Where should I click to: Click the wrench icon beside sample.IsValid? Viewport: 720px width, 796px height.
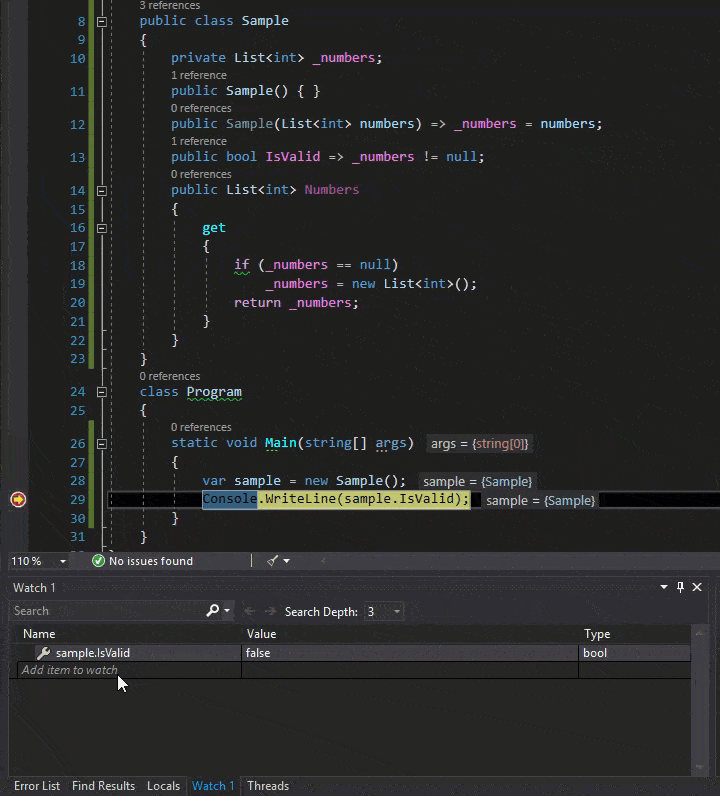coord(44,653)
